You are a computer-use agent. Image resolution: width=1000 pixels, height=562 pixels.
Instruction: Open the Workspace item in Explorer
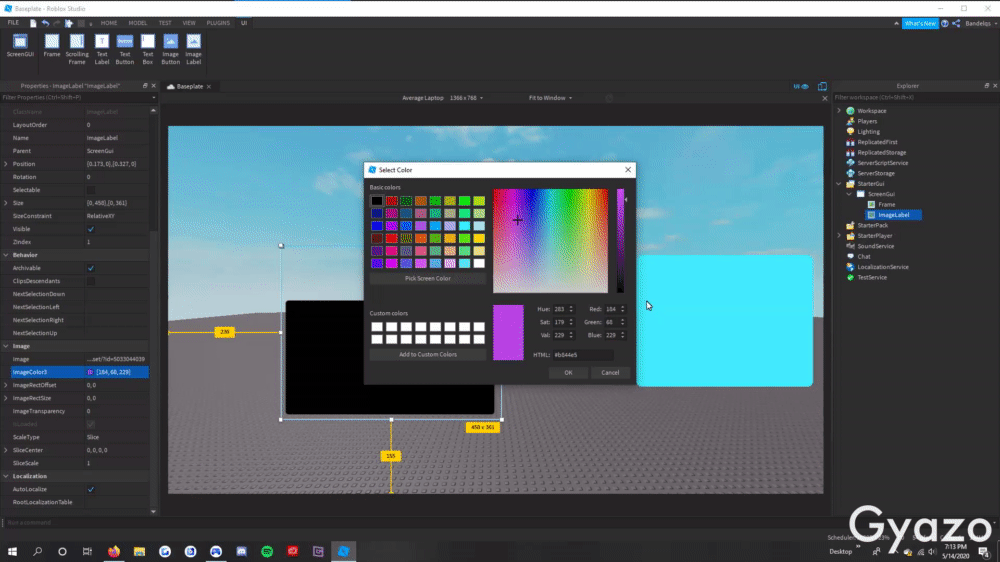coord(871,111)
